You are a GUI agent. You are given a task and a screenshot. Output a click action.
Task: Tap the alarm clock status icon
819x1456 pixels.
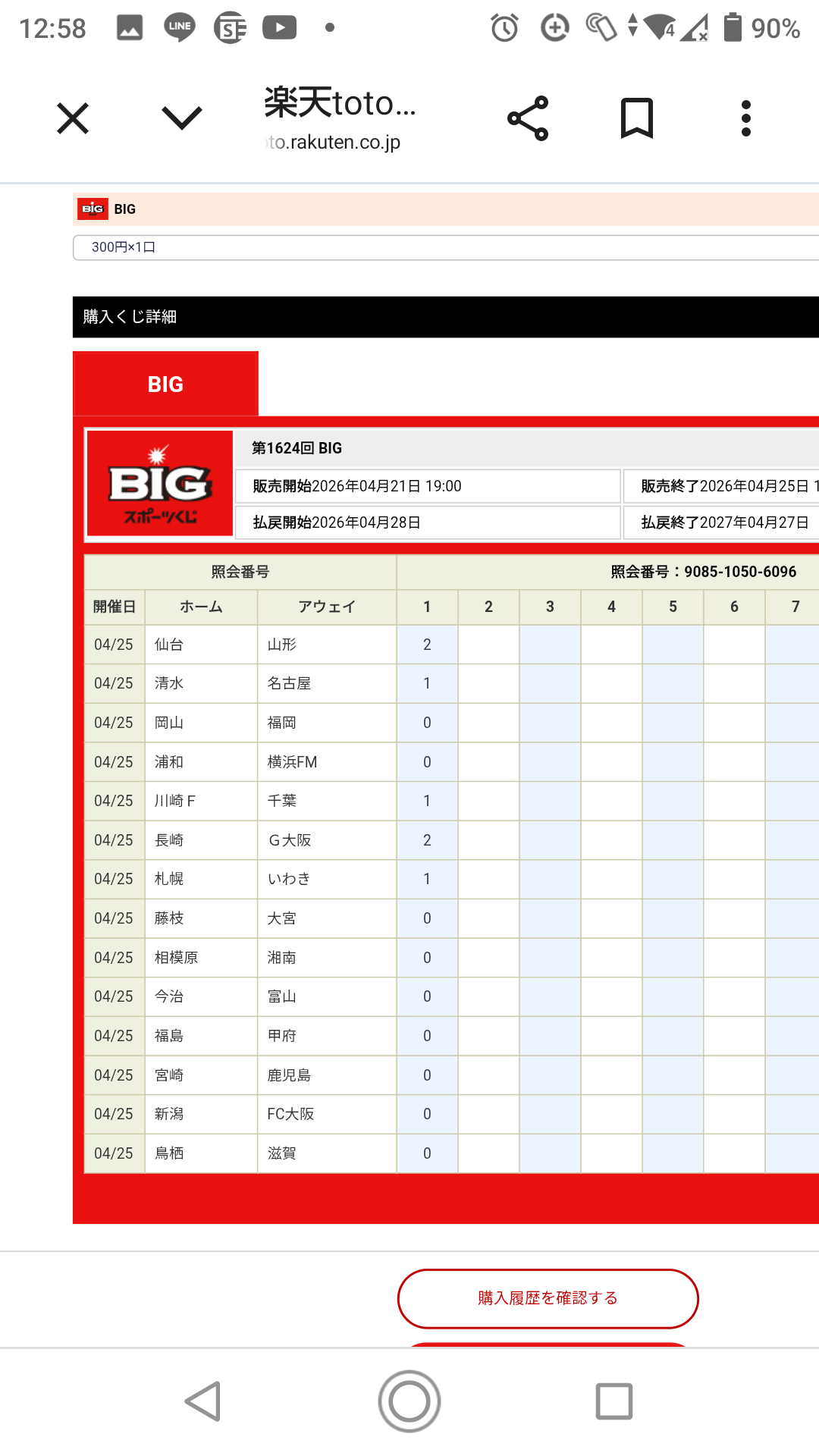tap(504, 28)
